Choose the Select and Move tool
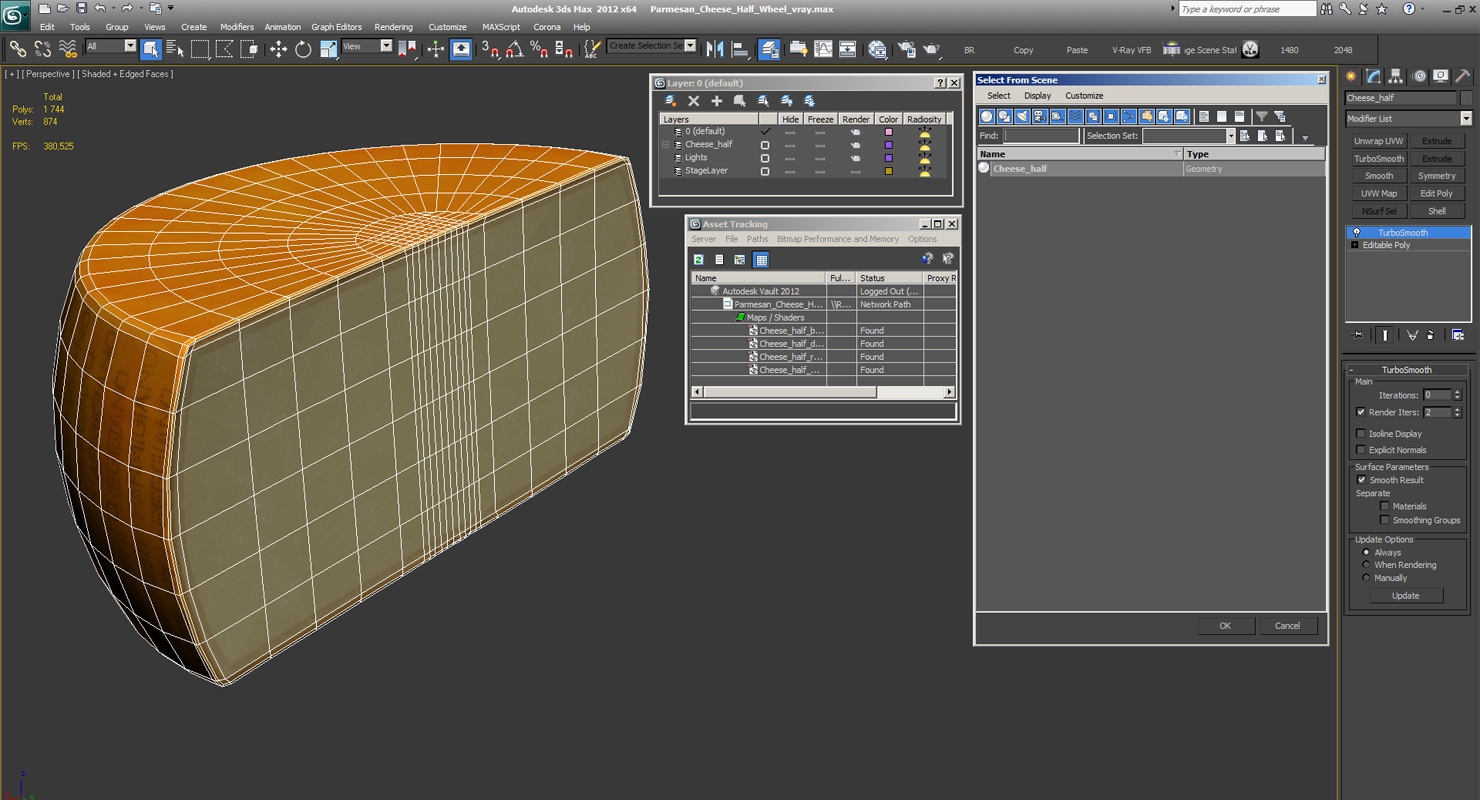Viewport: 1480px width, 800px height. 278,48
